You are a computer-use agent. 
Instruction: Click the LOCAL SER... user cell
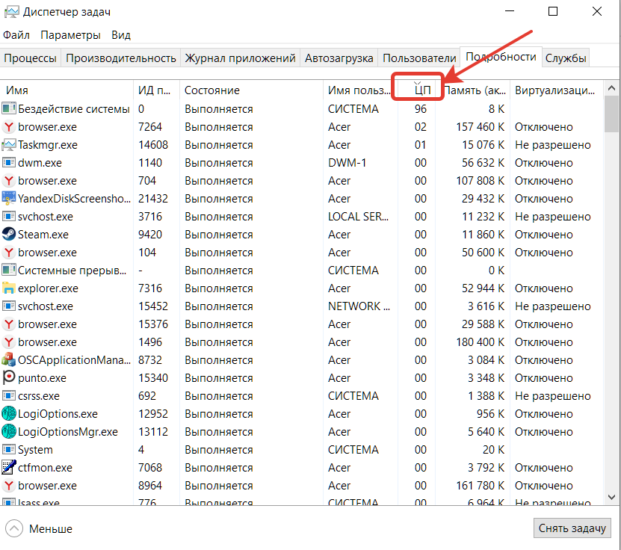pos(358,217)
